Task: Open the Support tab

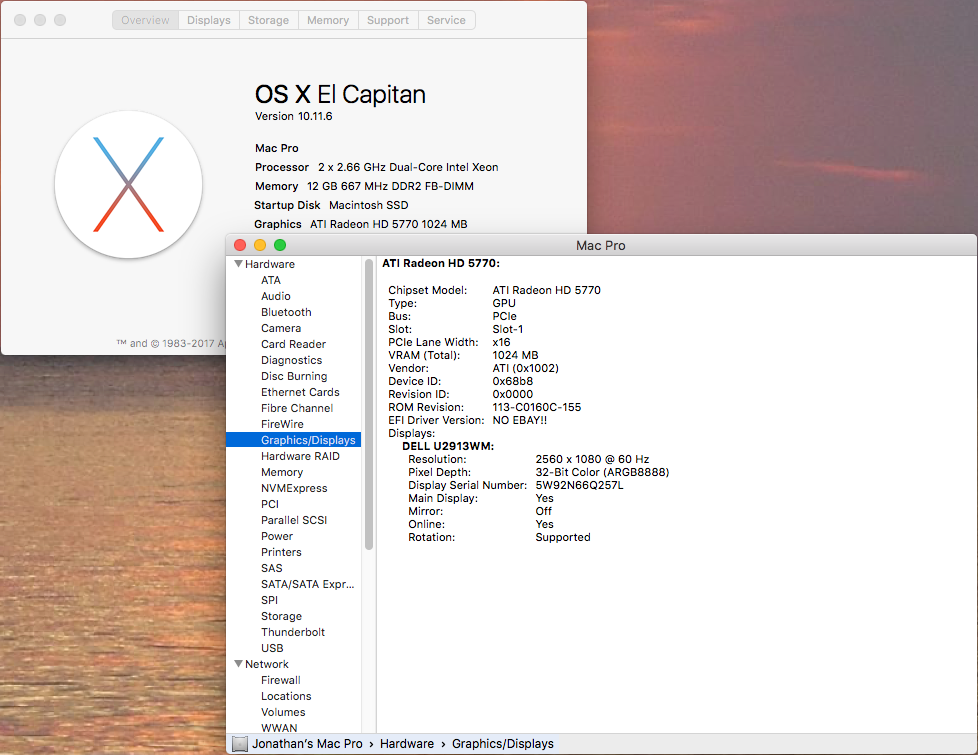Action: [388, 20]
